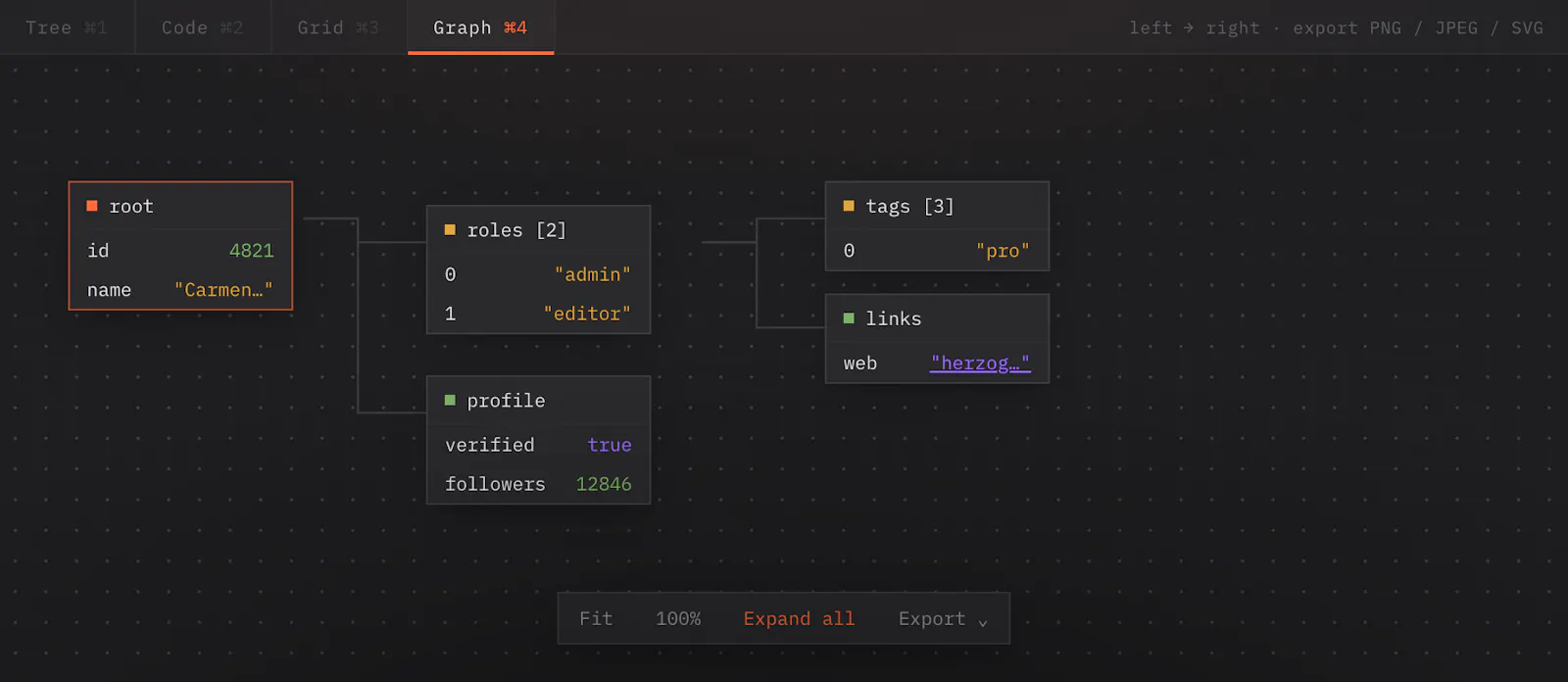The height and width of the screenshot is (682, 1568).
Task: Open the Export dropdown
Action: point(944,618)
